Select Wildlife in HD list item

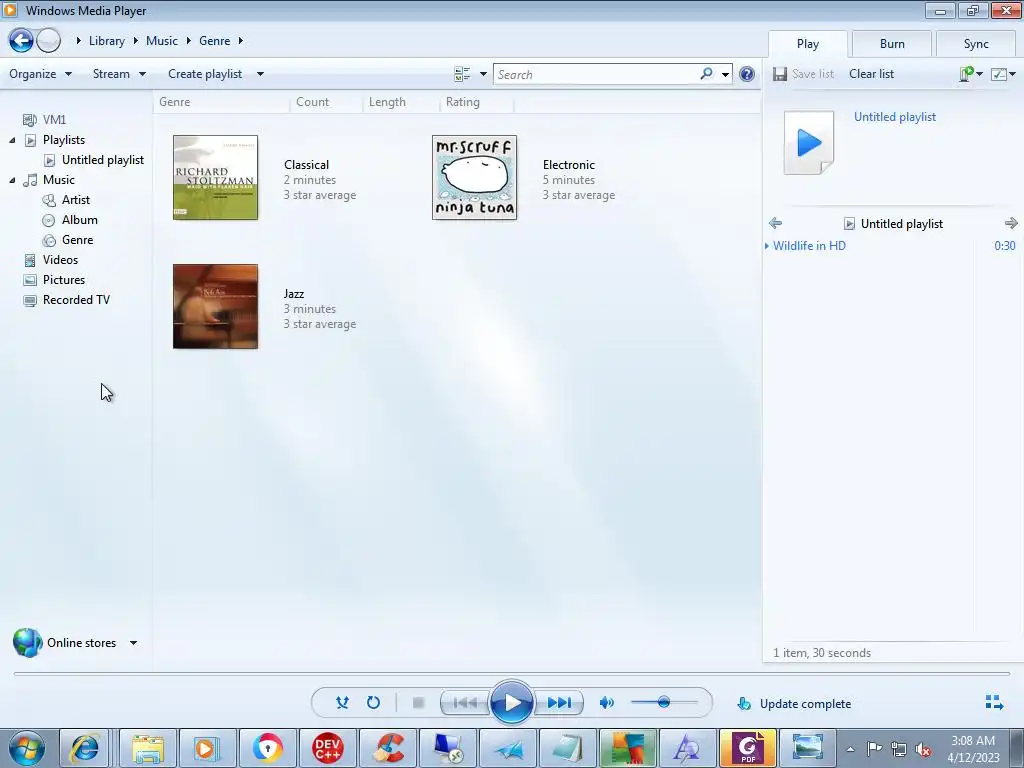(891, 246)
